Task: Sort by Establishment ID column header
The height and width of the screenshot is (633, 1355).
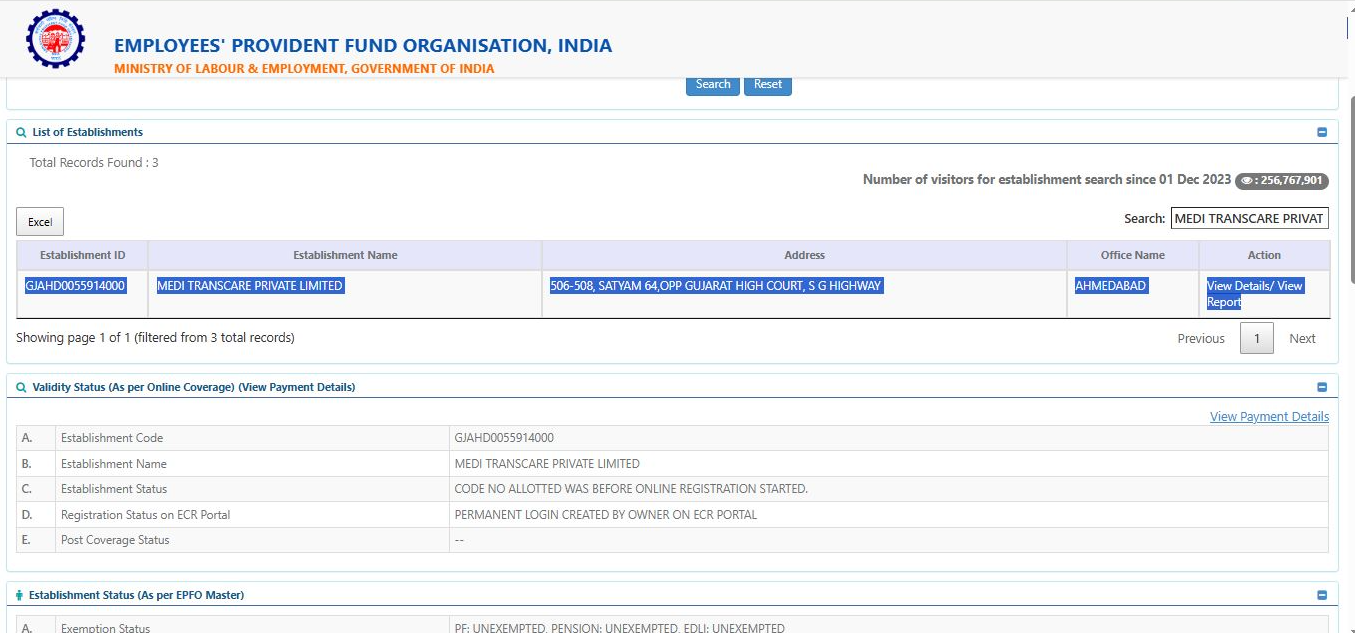Action: tap(82, 255)
